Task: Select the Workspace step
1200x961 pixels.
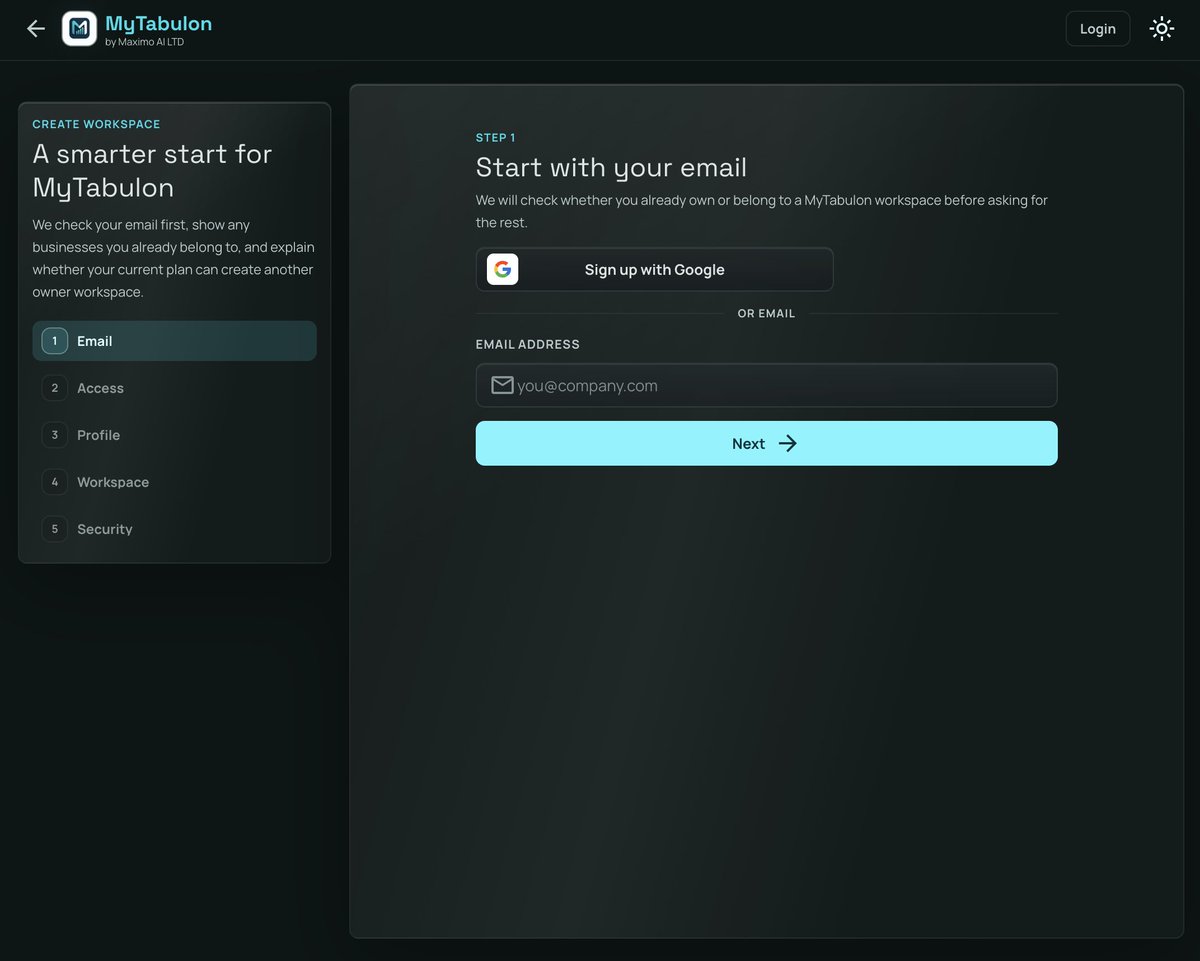Action: click(x=174, y=482)
